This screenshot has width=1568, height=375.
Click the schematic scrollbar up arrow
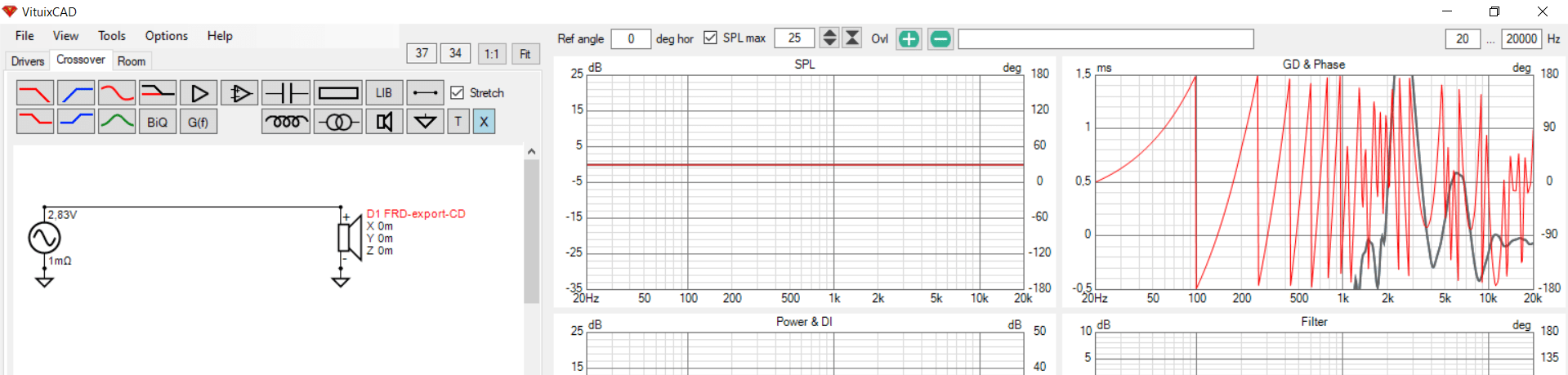(x=531, y=152)
